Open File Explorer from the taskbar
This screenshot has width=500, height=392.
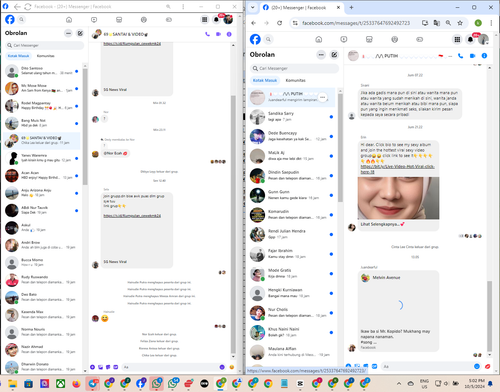12,384
